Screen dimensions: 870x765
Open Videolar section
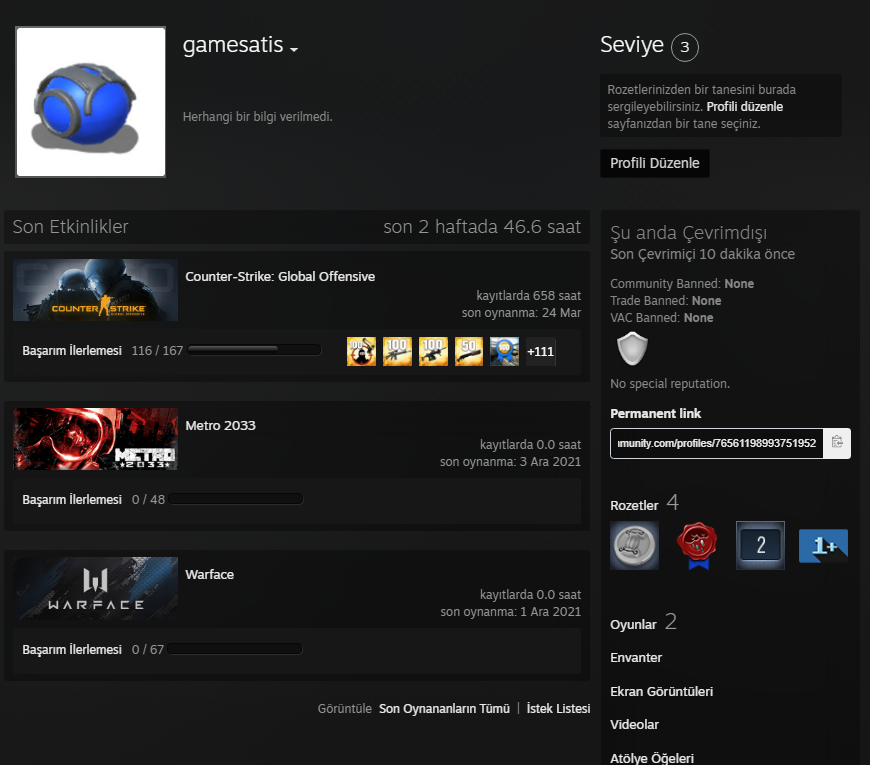pos(634,725)
